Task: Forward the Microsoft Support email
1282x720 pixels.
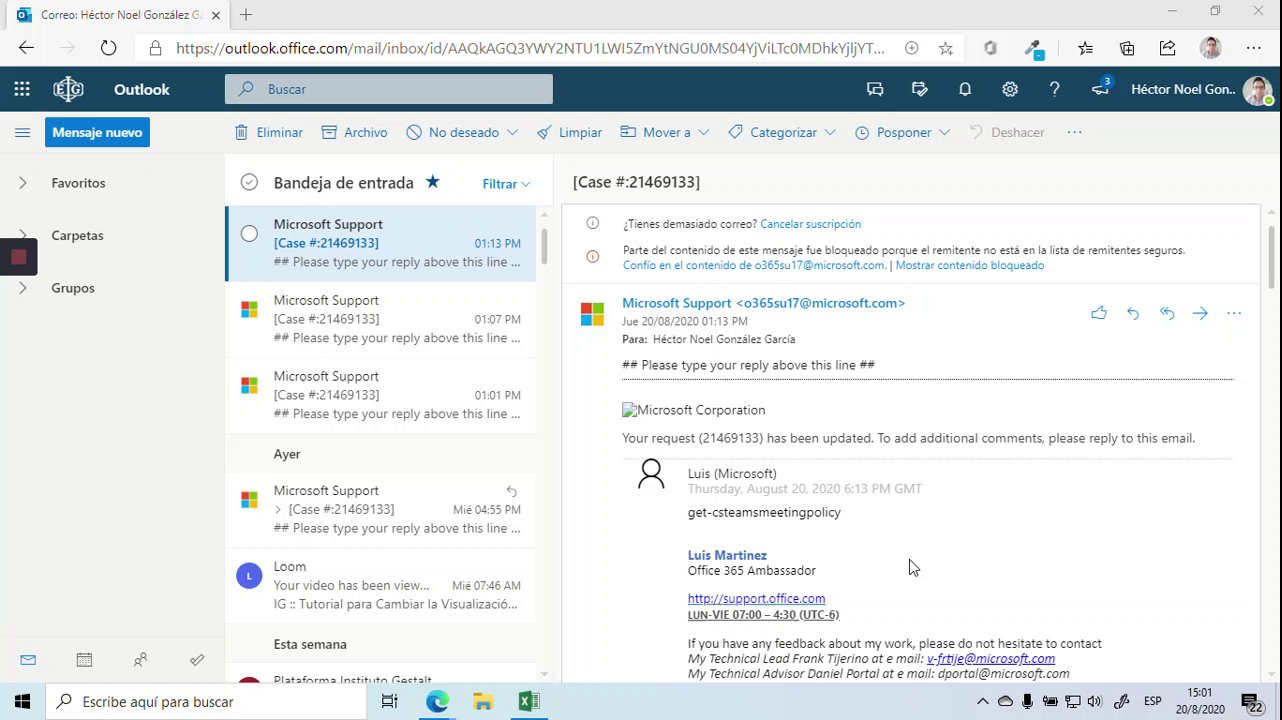Action: (1200, 313)
